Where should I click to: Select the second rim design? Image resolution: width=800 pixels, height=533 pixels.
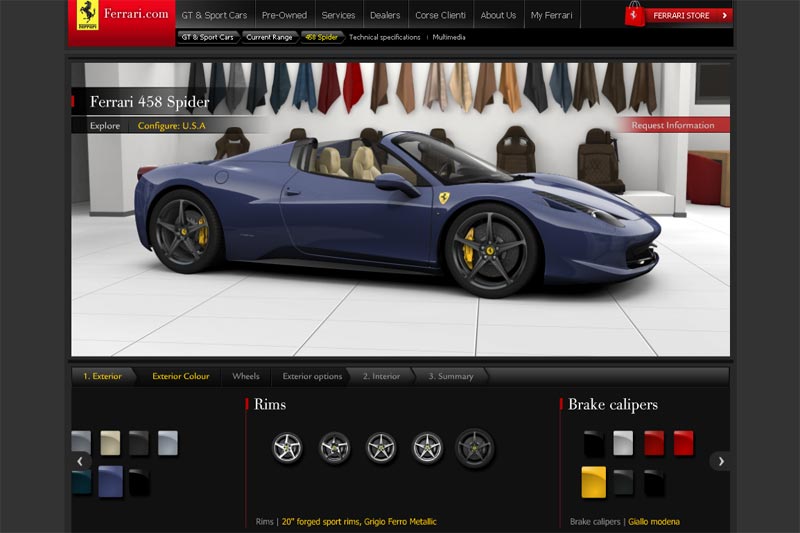(334, 447)
